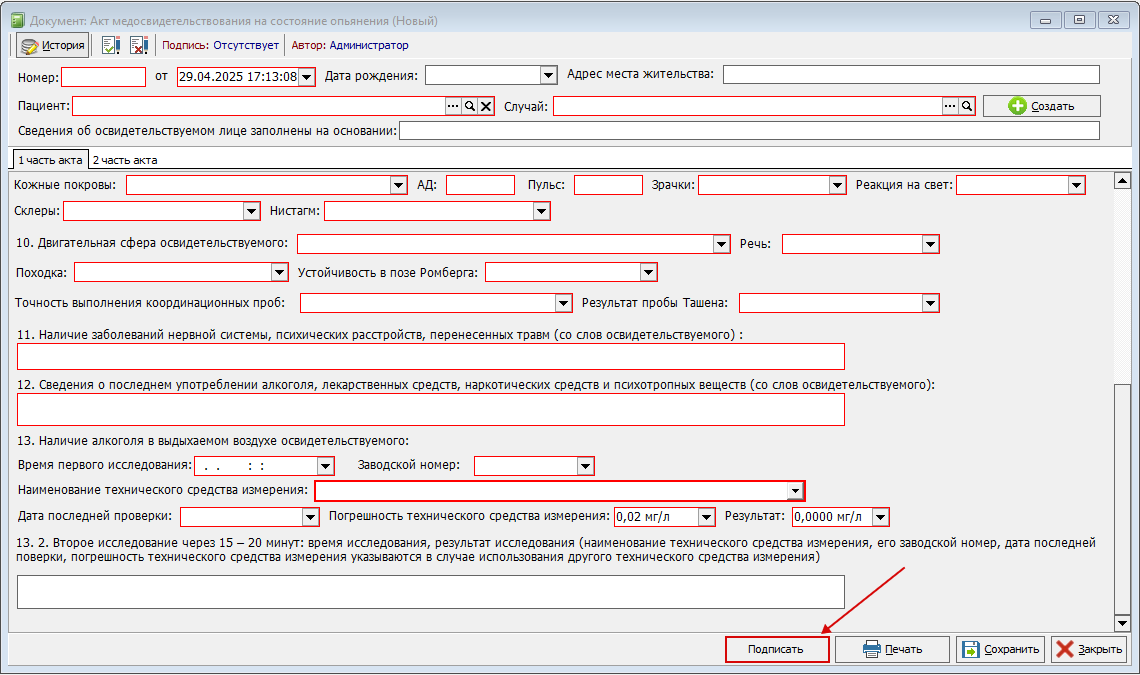Screen dimensions: 1140x675
Task: Click the ellipsis icon in Случай field
Action: pyautogui.click(x=950, y=106)
